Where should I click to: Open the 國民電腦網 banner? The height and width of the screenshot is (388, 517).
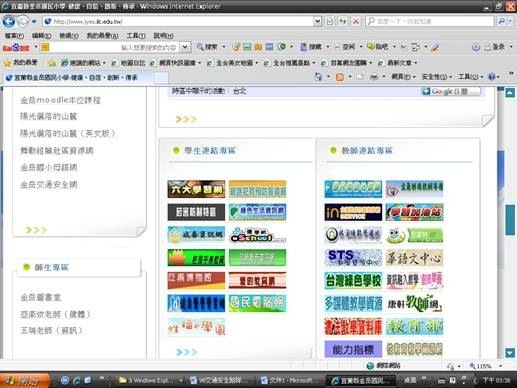[x=257, y=303]
